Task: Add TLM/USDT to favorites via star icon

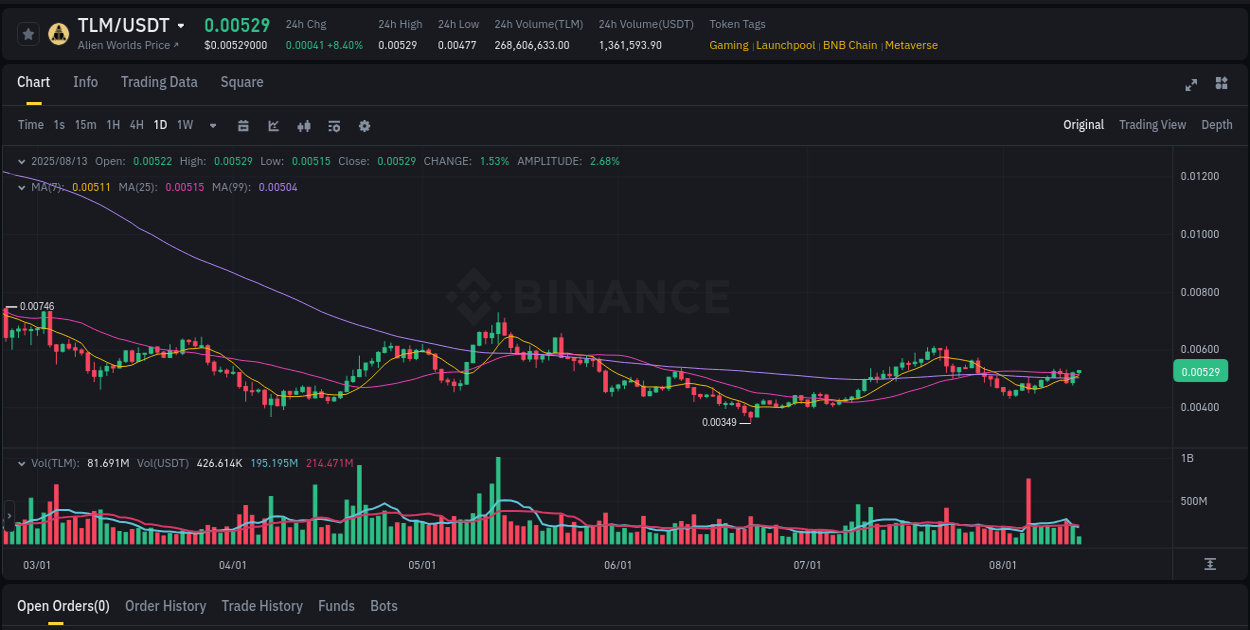Action: point(28,33)
